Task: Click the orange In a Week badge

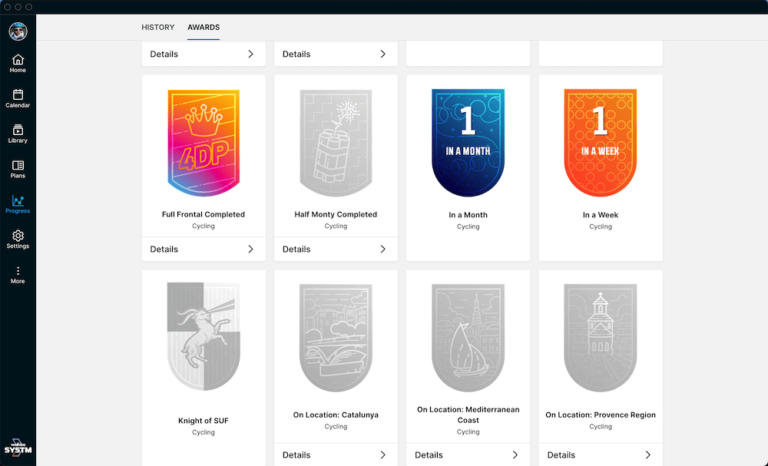Action: coord(600,143)
